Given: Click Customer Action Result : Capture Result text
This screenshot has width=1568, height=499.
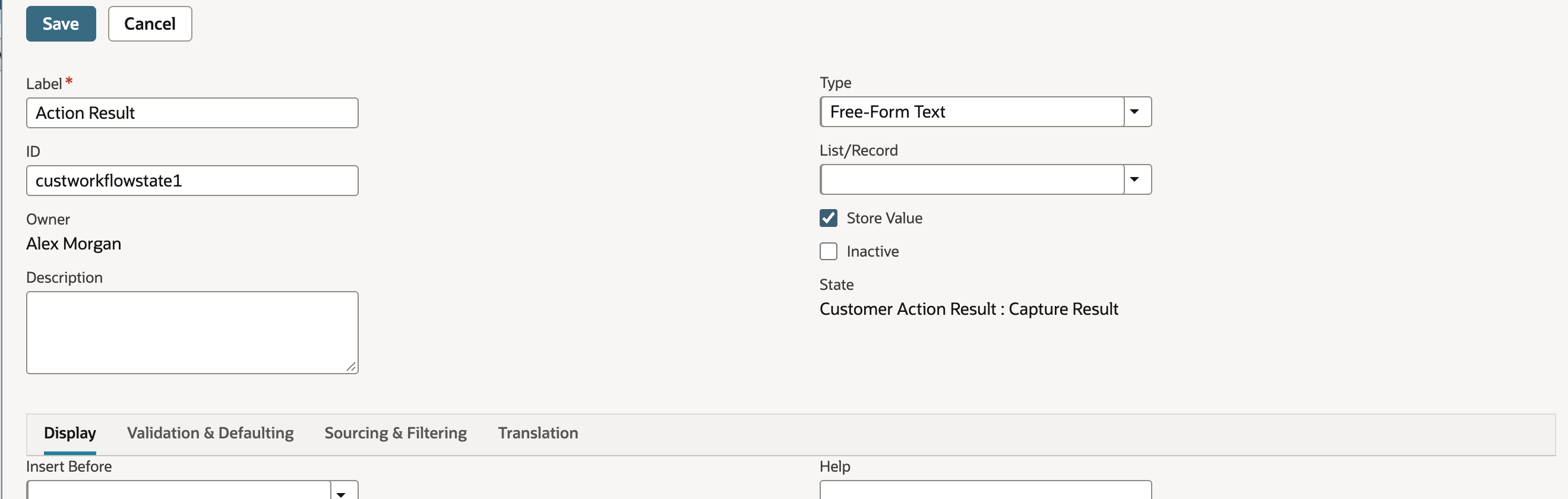Looking at the screenshot, I should [969, 309].
